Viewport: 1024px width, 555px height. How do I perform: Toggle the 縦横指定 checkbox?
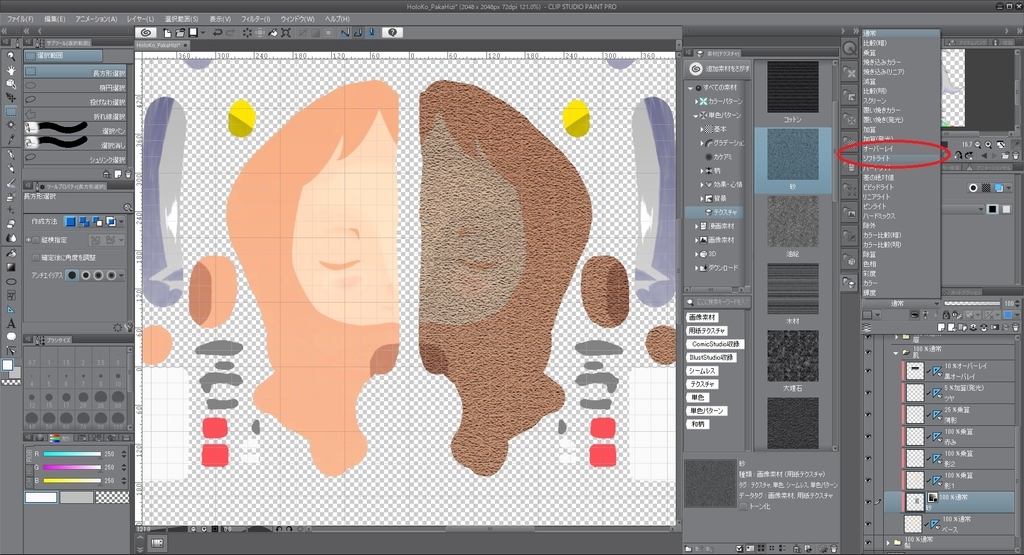(x=35, y=240)
